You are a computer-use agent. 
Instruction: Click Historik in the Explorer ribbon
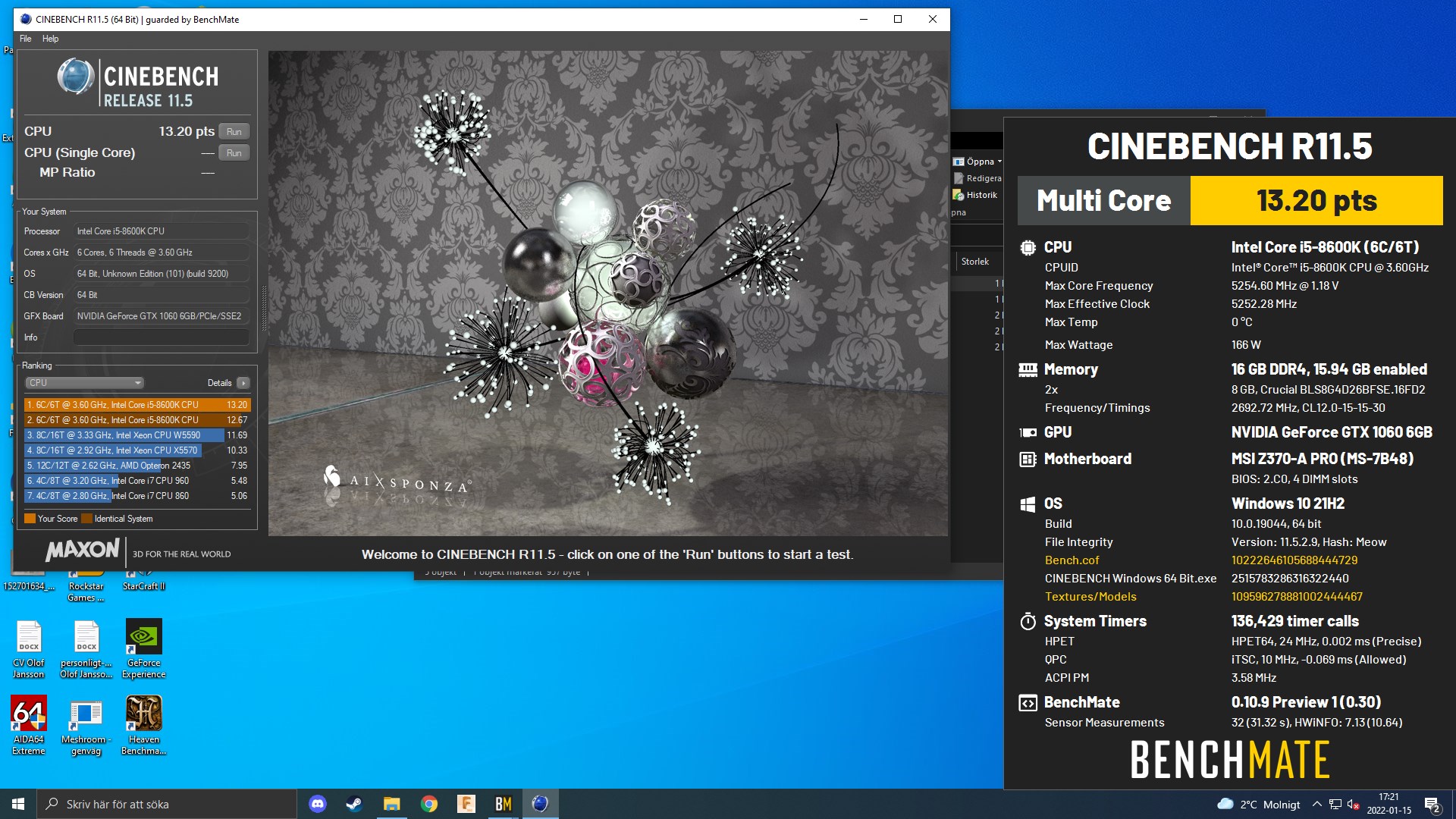click(976, 195)
